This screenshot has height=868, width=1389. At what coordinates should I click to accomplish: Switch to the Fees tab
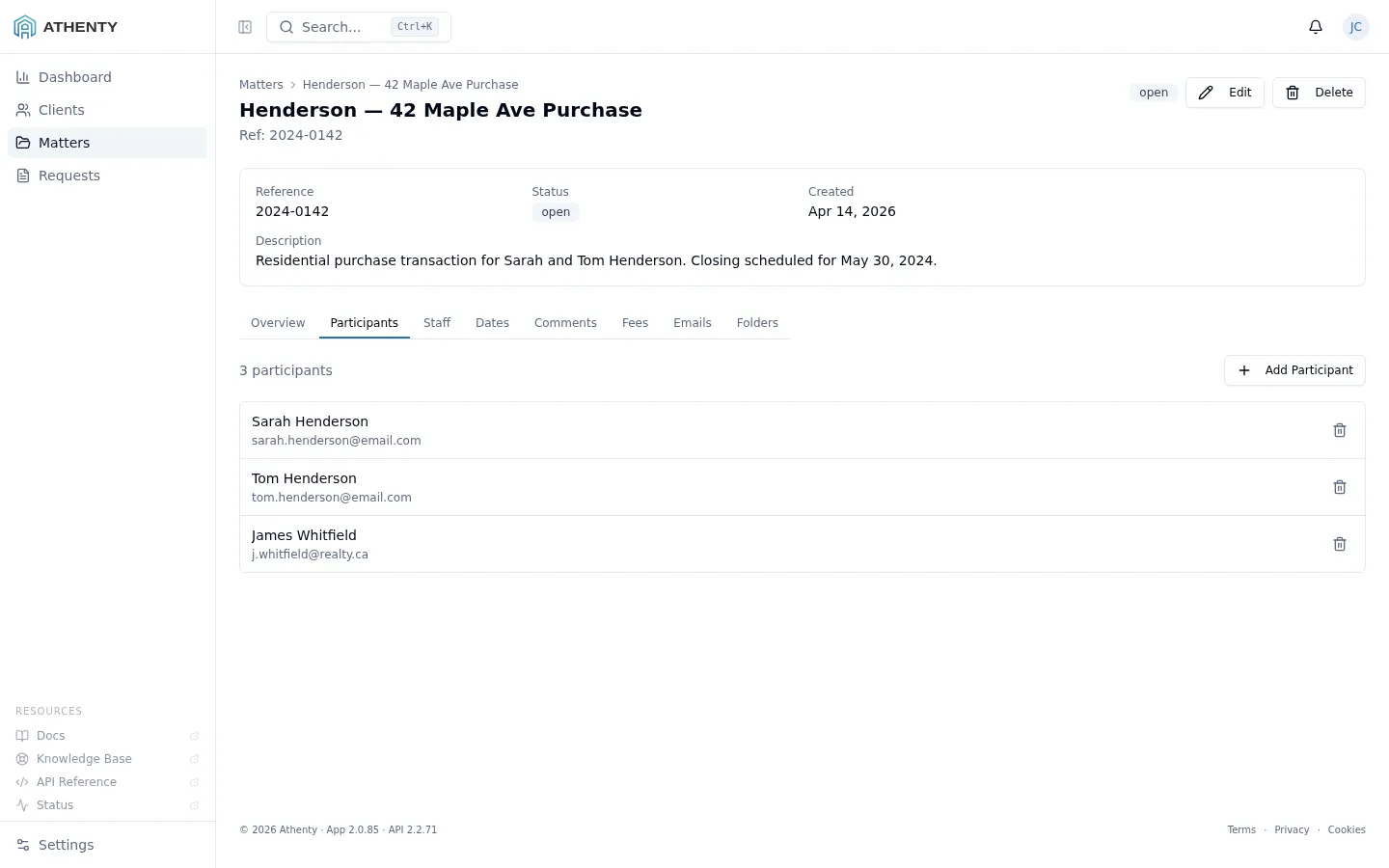635,323
